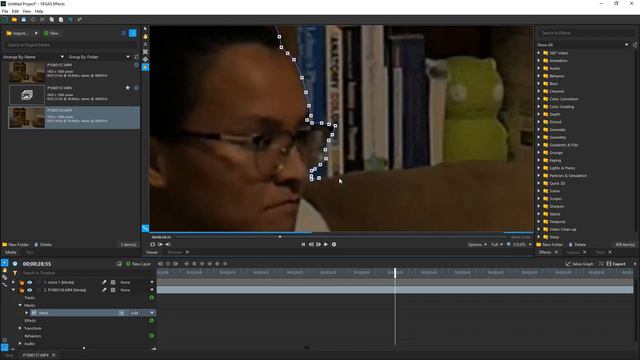Hide the P1080159.MP4 layer with eye icon
The height and width of the screenshot is (360, 640).
pos(29,290)
